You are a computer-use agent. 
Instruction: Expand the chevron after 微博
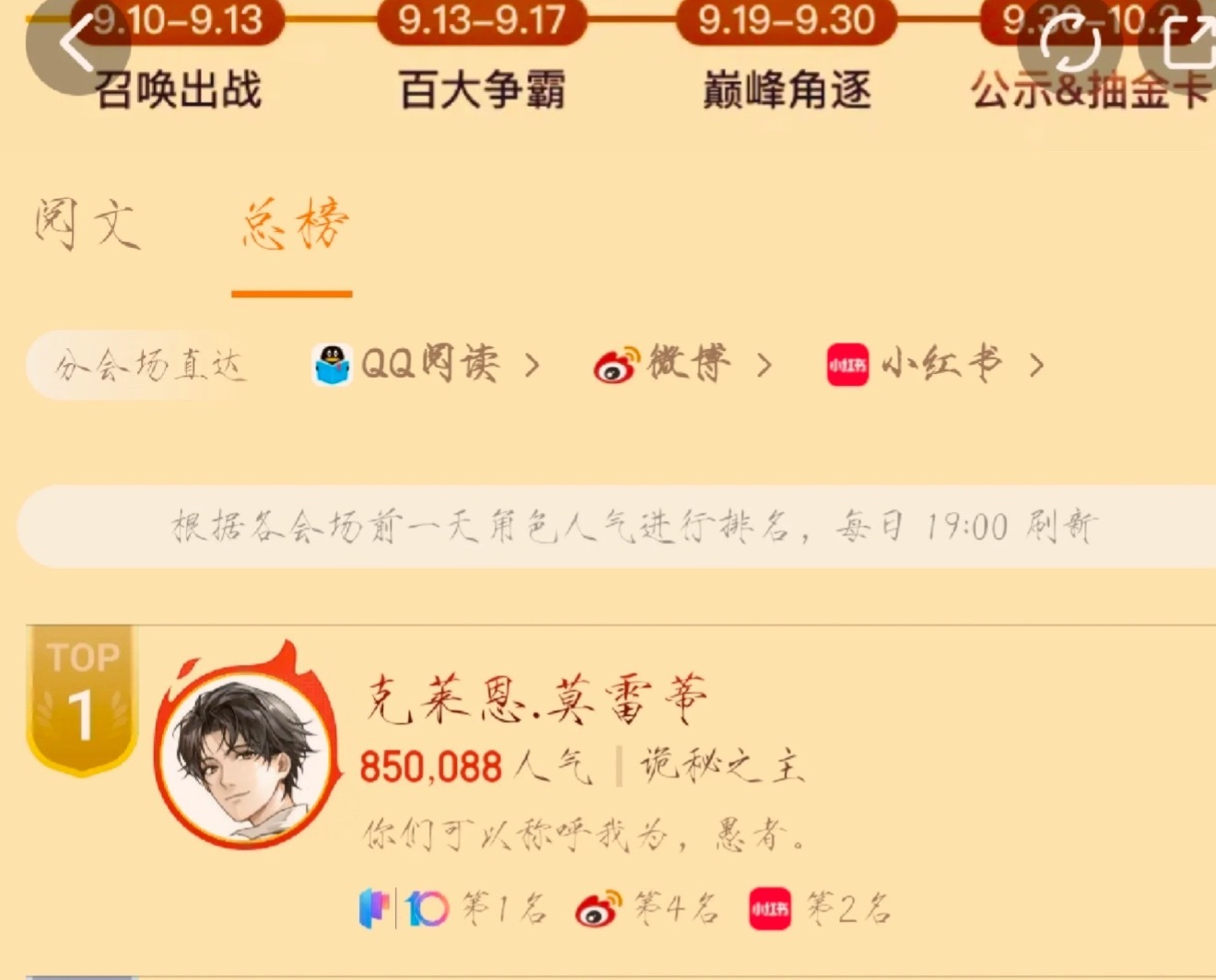(763, 366)
